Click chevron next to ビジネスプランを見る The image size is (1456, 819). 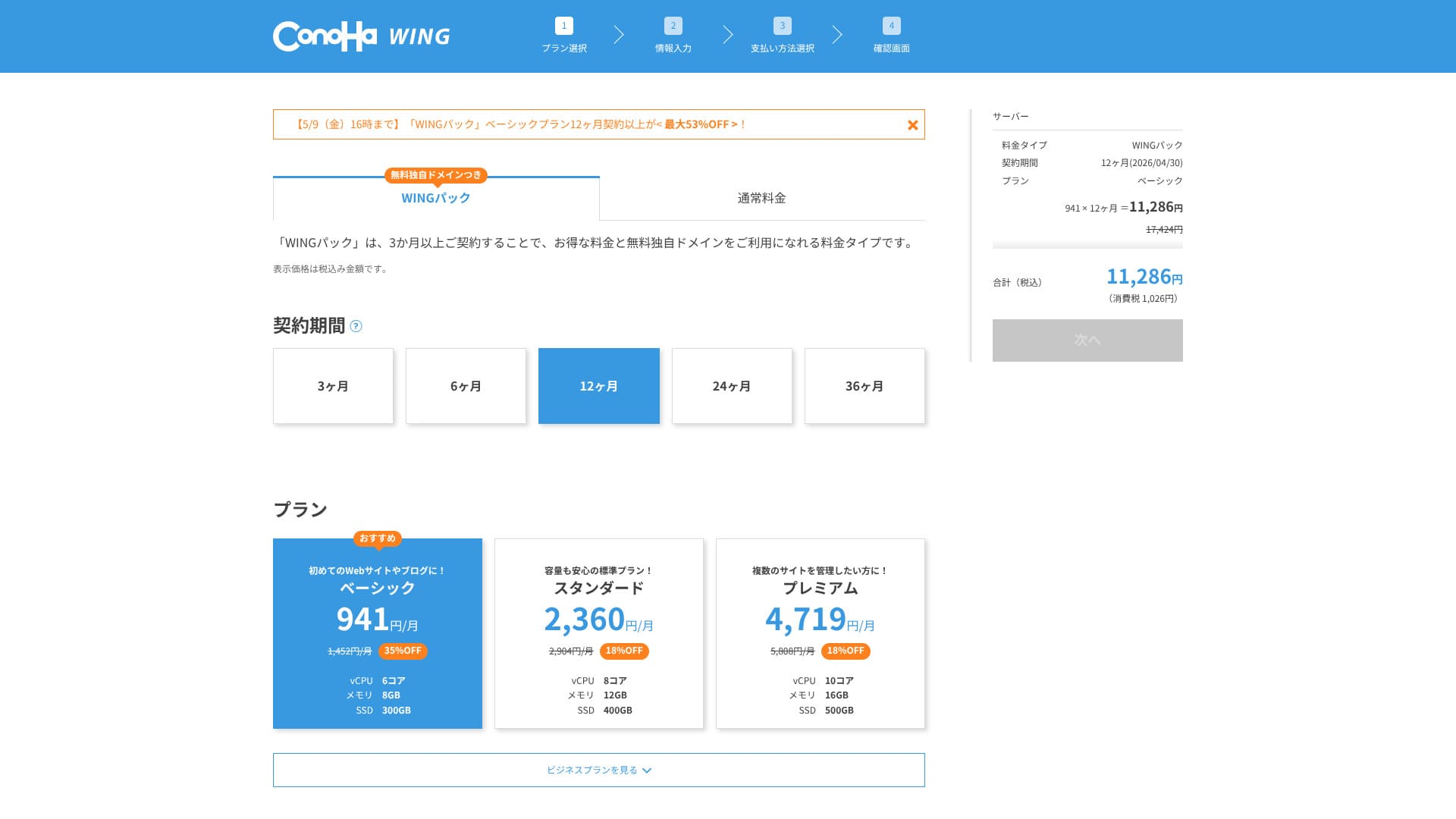click(647, 770)
